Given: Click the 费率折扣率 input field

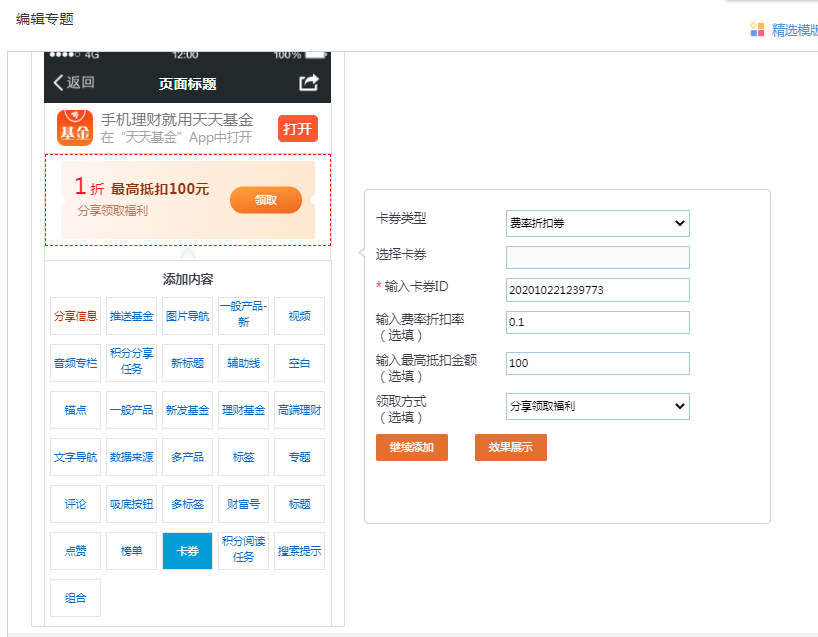Looking at the screenshot, I should tap(597, 322).
